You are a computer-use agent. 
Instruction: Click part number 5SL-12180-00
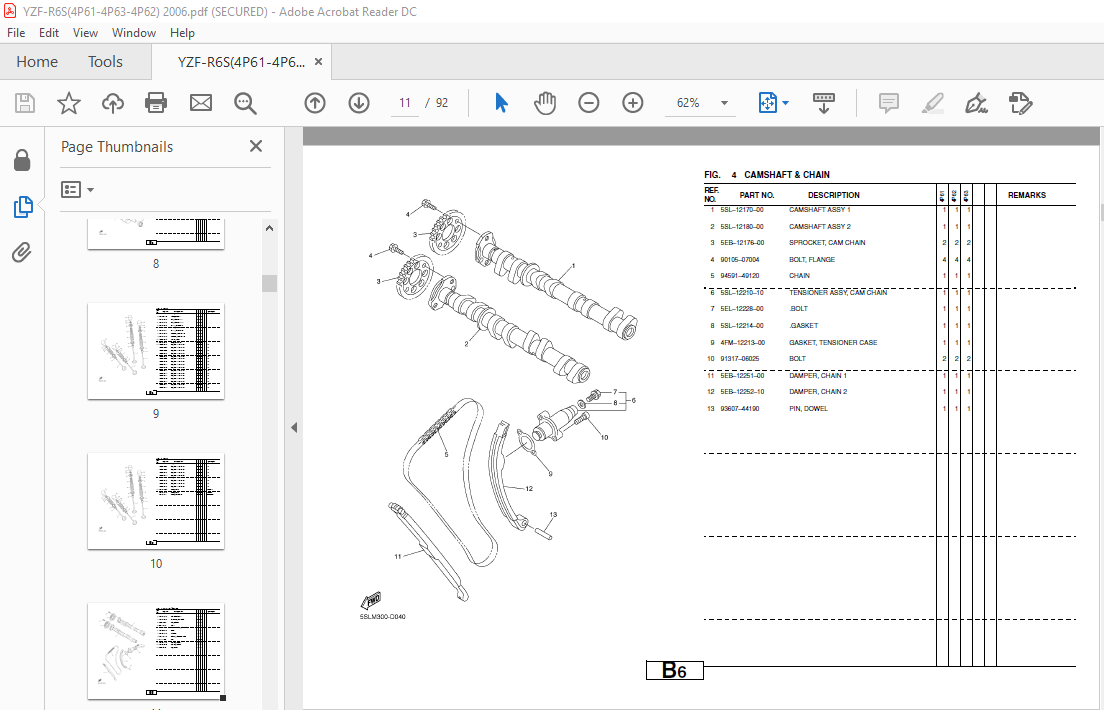coord(741,227)
